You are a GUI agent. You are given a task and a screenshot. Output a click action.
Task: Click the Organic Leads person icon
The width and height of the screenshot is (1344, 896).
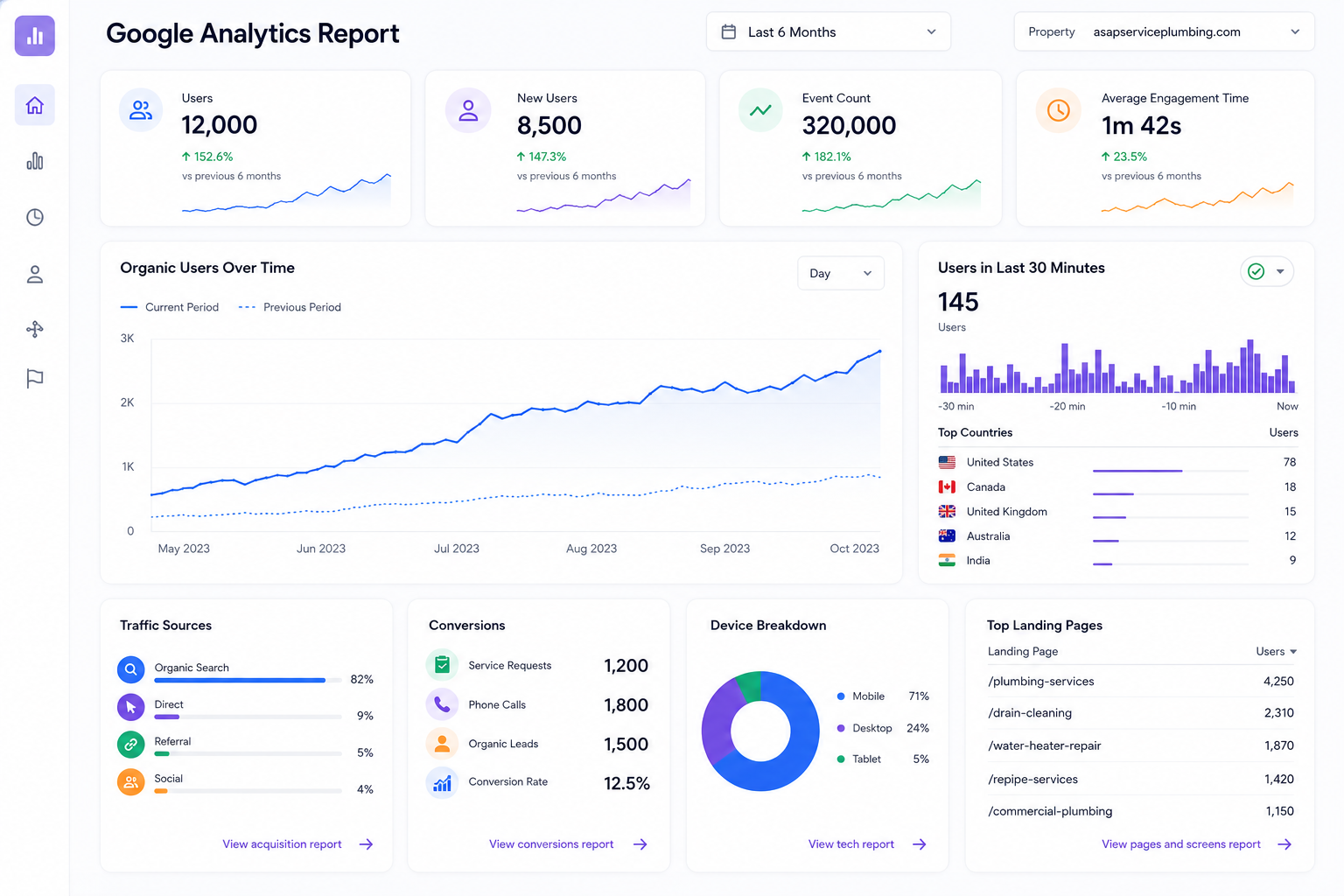442,744
